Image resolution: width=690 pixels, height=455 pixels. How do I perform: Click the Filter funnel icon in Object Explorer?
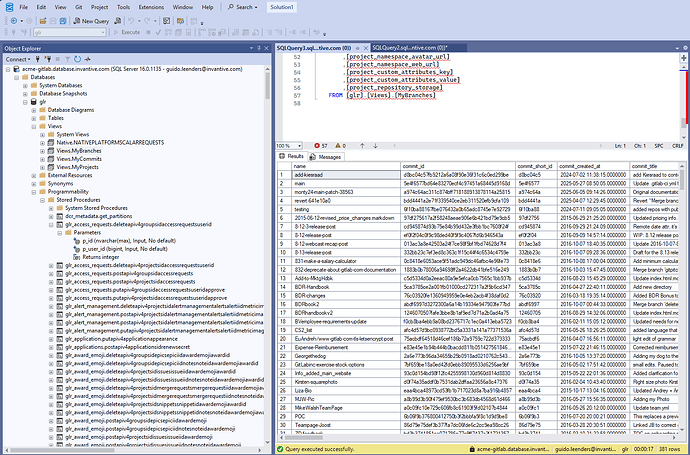tap(67, 59)
